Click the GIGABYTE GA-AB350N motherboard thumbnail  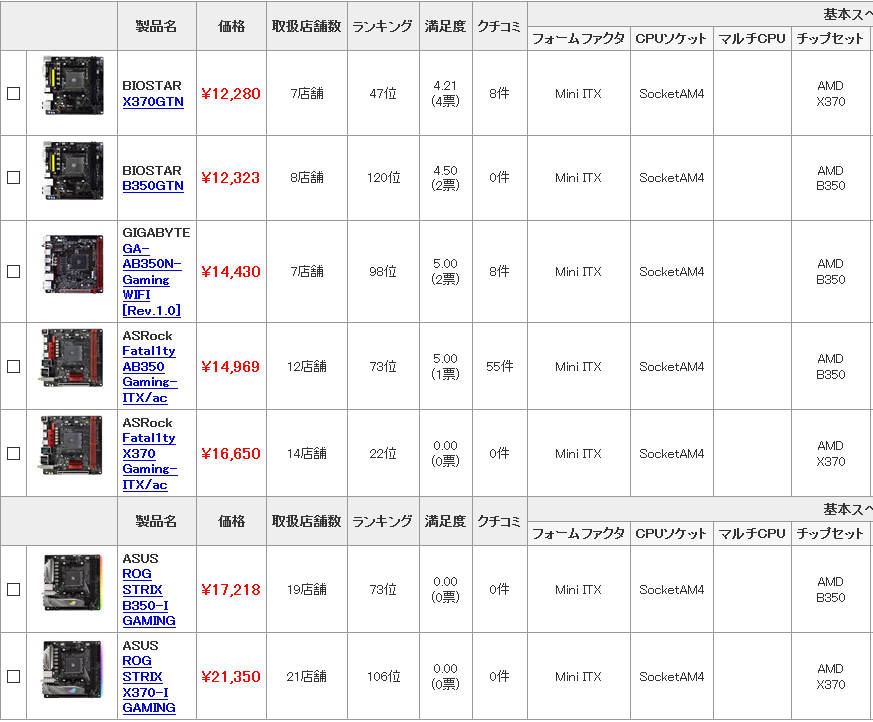(72, 264)
